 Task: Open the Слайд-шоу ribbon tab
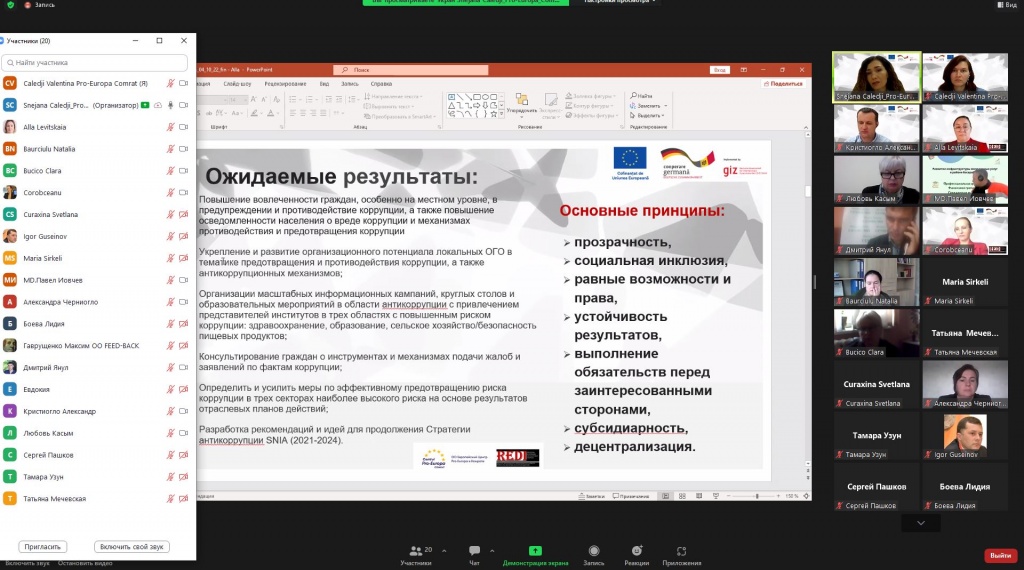pyautogui.click(x=237, y=84)
